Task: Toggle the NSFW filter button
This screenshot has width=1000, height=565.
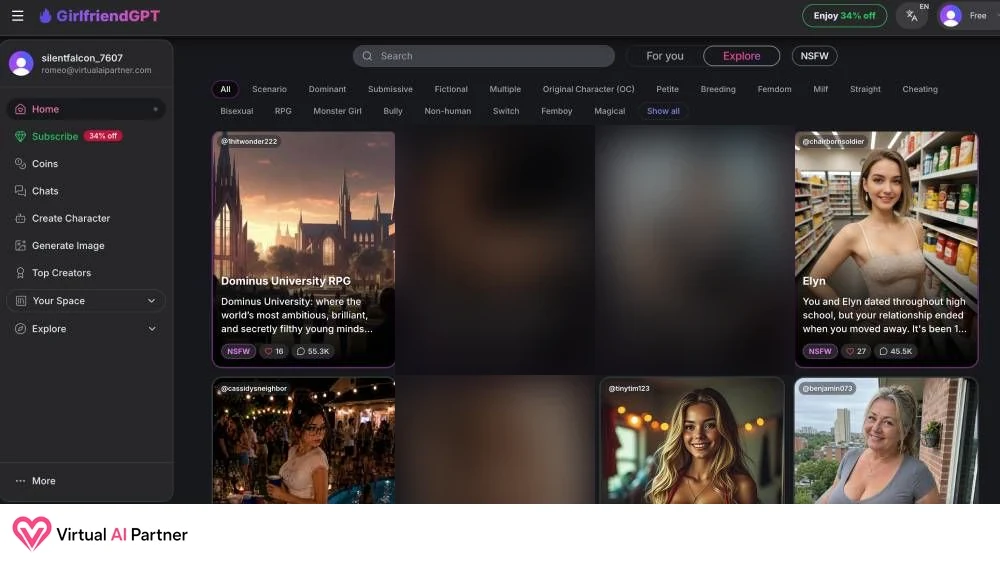Action: [x=814, y=56]
